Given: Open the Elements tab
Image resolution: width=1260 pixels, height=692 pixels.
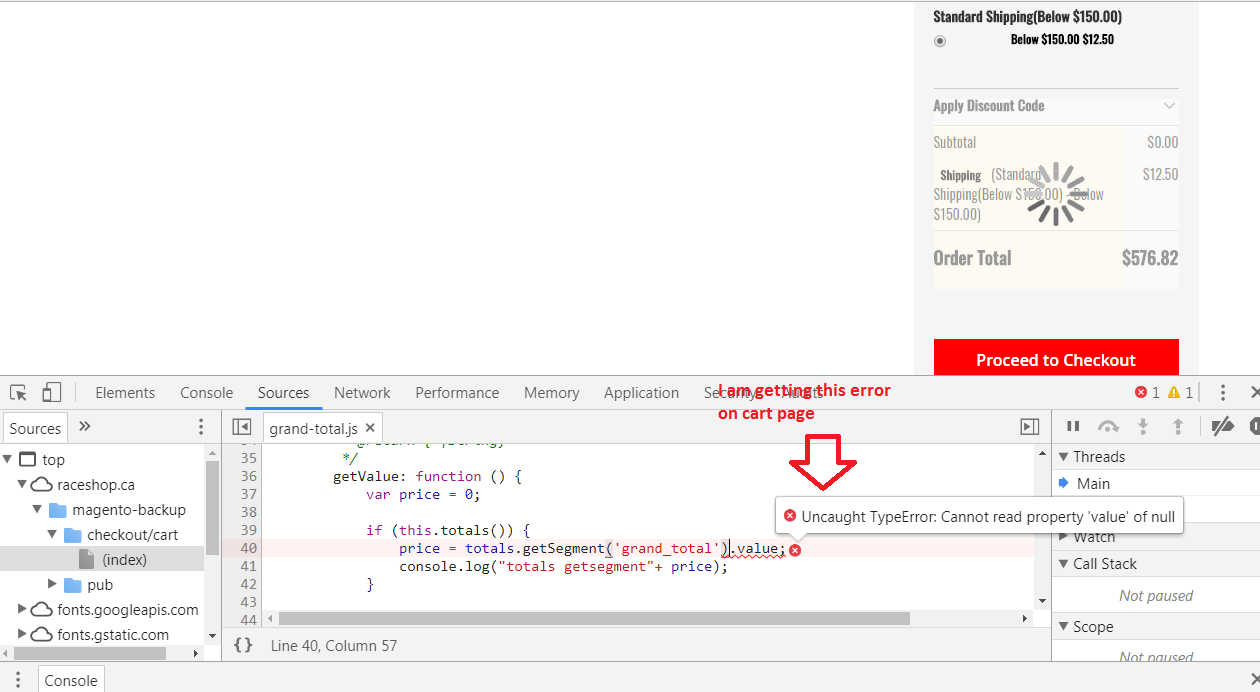Looking at the screenshot, I should coord(125,393).
